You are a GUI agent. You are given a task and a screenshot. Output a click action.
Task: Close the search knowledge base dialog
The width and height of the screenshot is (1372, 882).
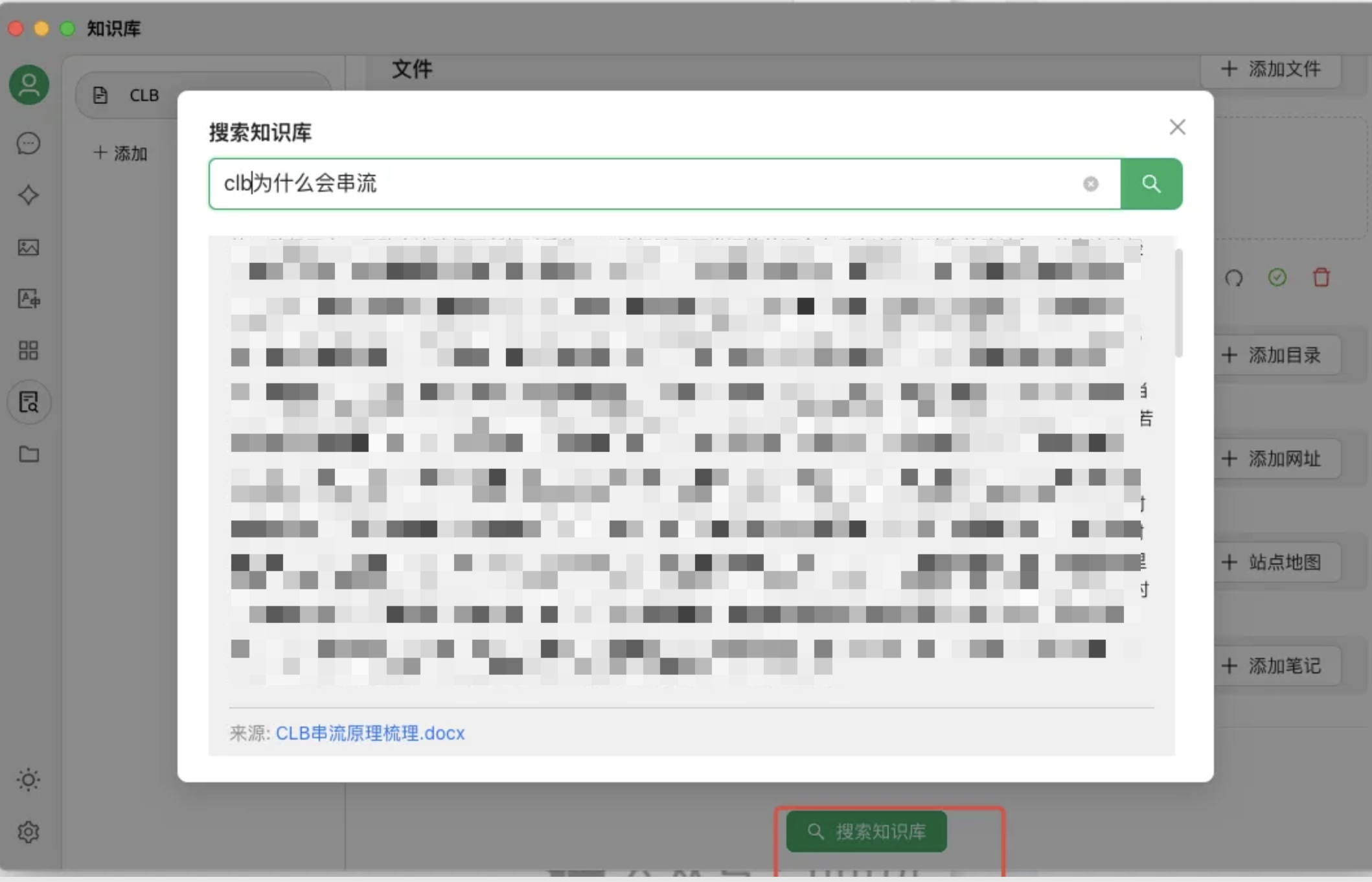pyautogui.click(x=1177, y=127)
